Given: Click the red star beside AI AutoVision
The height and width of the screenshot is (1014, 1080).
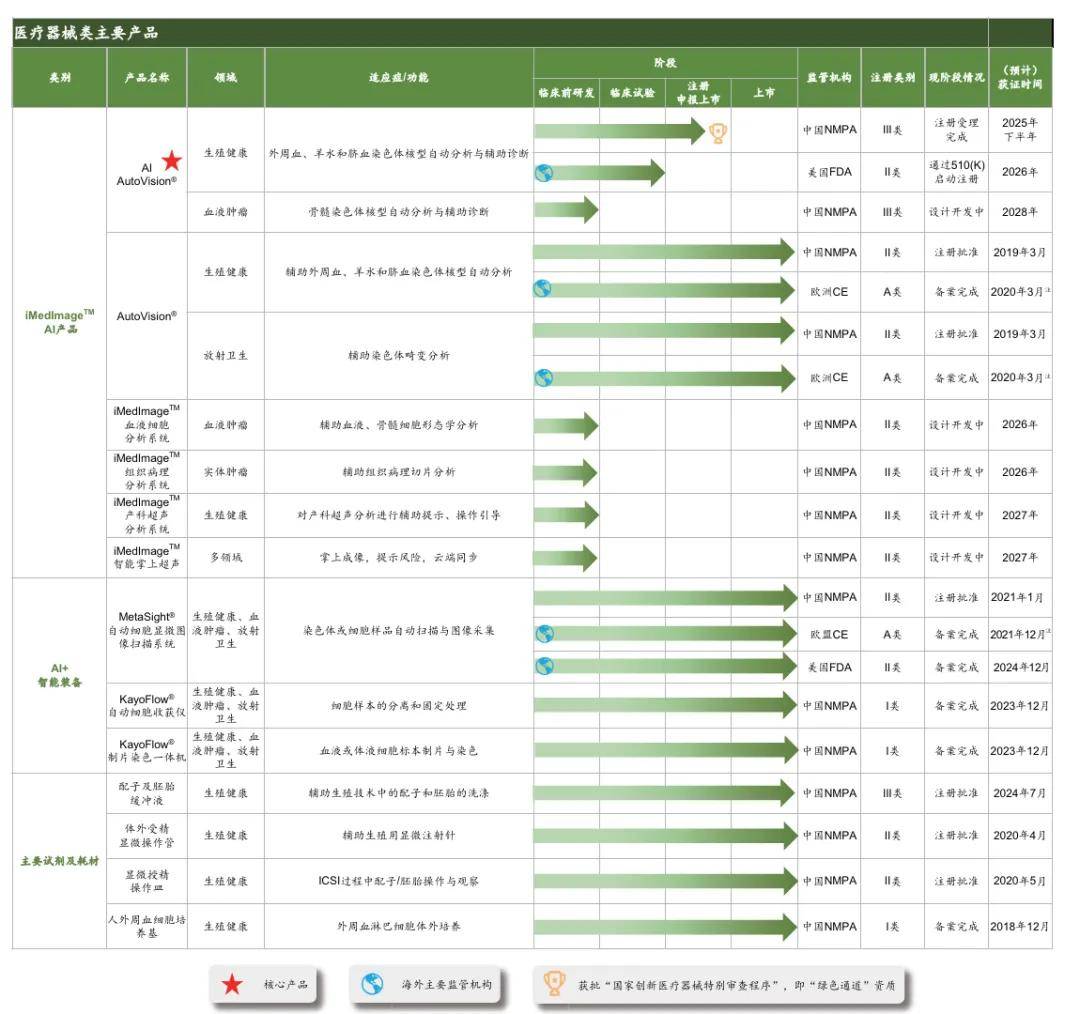Looking at the screenshot, I should (172, 160).
